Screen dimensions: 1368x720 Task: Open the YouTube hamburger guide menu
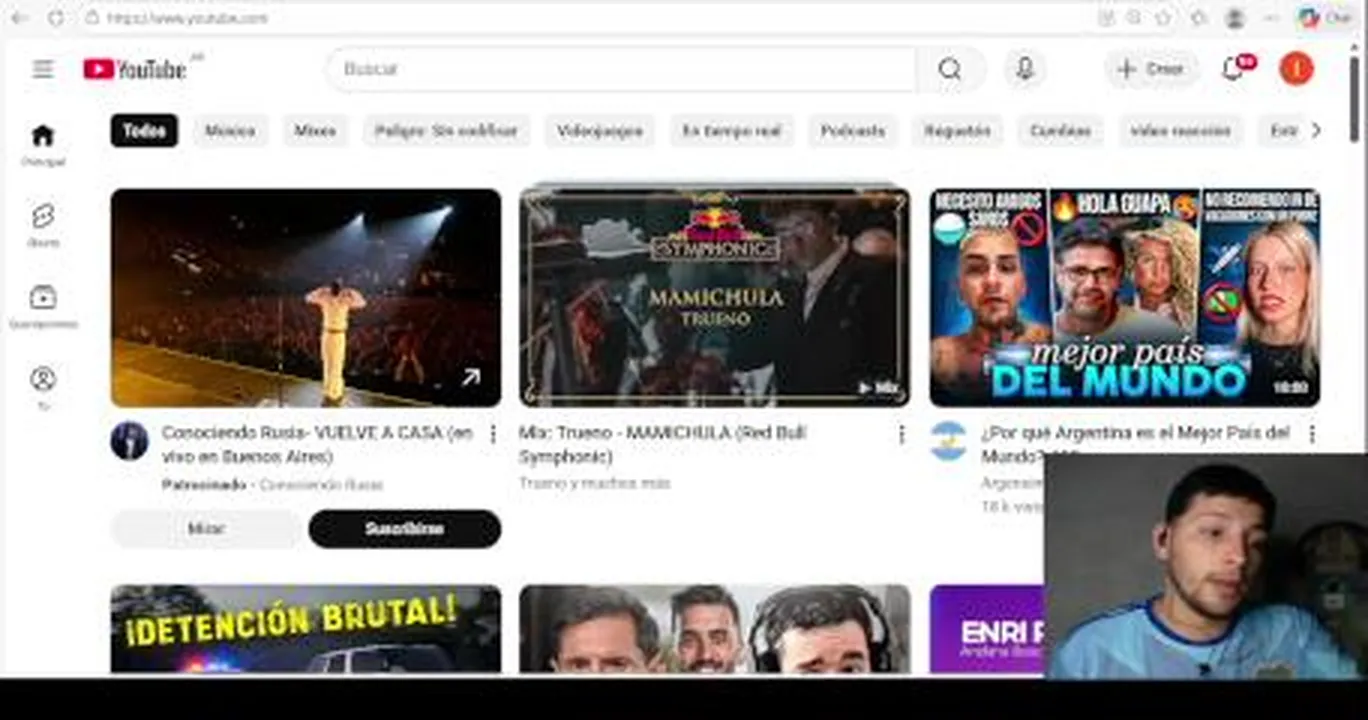(43, 69)
